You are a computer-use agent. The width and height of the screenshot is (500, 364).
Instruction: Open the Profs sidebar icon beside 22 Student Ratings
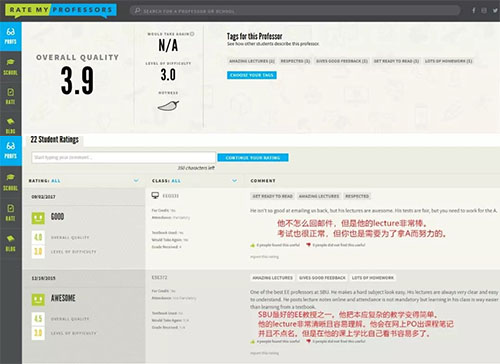click(x=11, y=151)
